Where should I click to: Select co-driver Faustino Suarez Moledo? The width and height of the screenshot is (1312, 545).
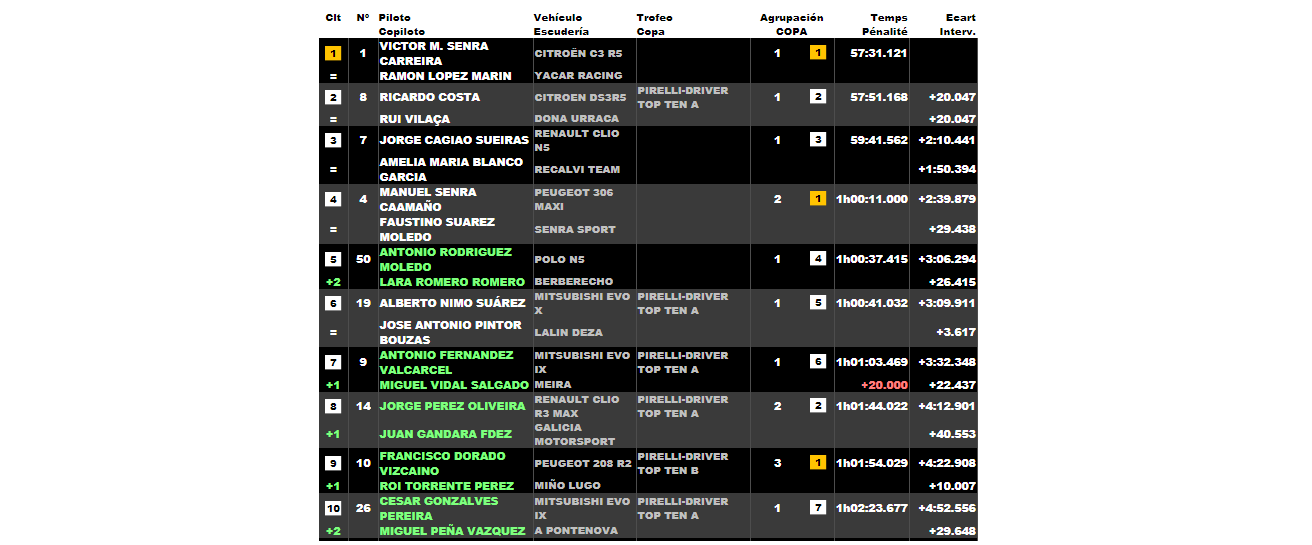(x=436, y=229)
